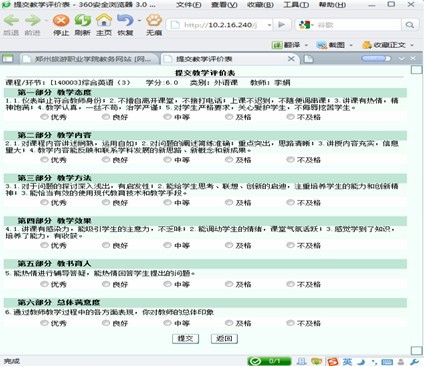The width and height of the screenshot is (424, 366).
Task: Click the paw print 无痕 icon
Action: pyautogui.click(x=154, y=21)
